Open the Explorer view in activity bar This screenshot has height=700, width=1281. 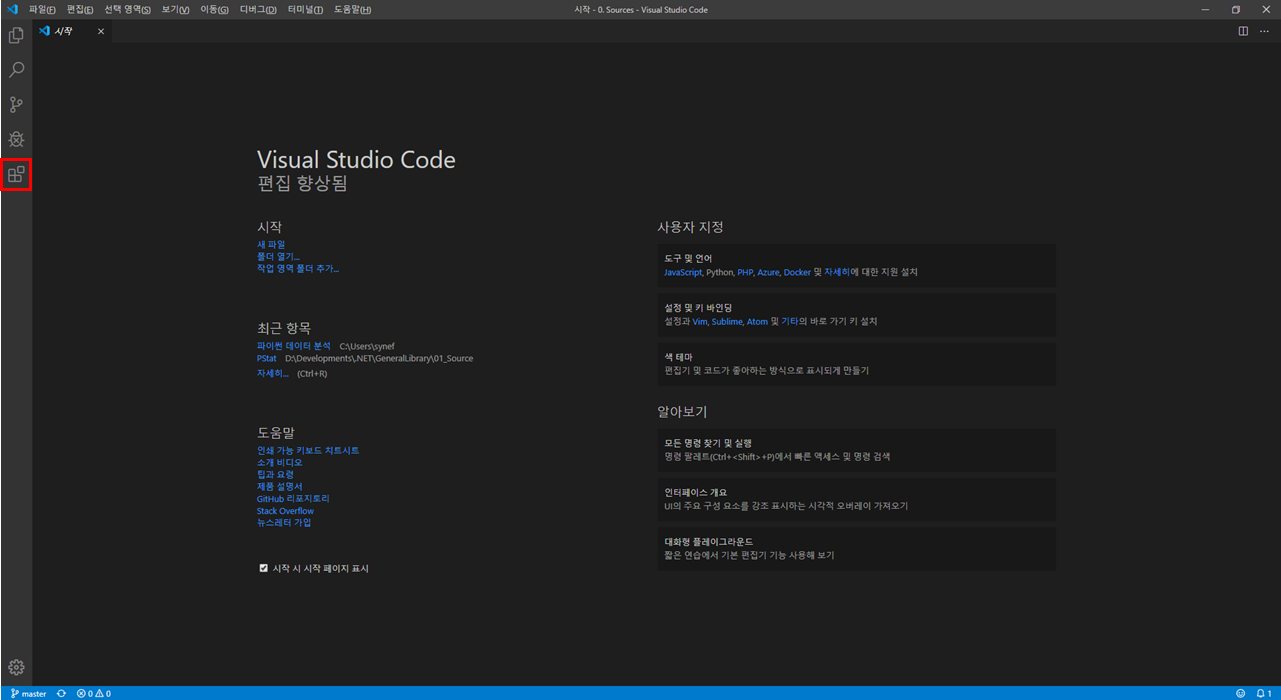tap(16, 36)
